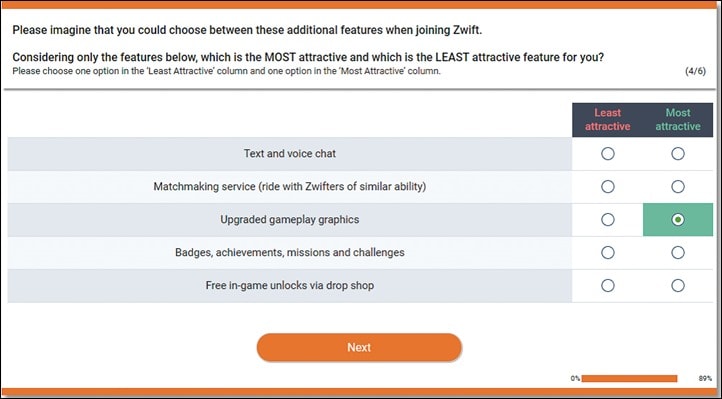
Task: Click the Least attractive column header
Action: pos(607,120)
